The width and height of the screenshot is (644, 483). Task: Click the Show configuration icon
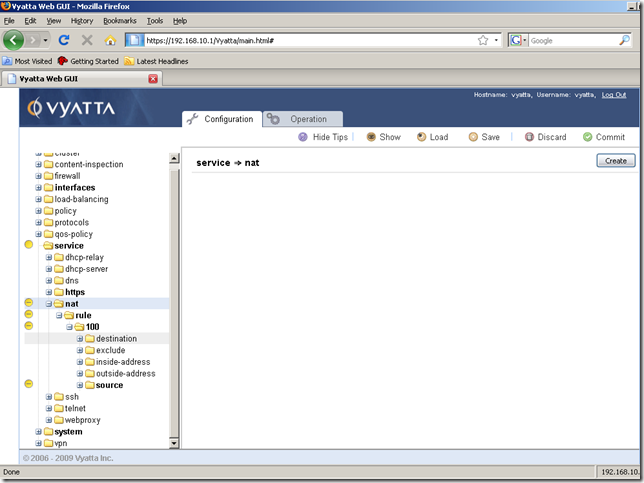tap(371, 137)
